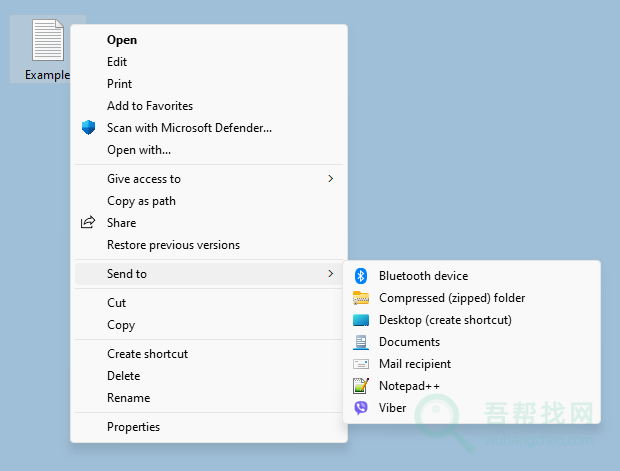Open file Properties
Viewport: 620px width, 471px height.
[133, 427]
